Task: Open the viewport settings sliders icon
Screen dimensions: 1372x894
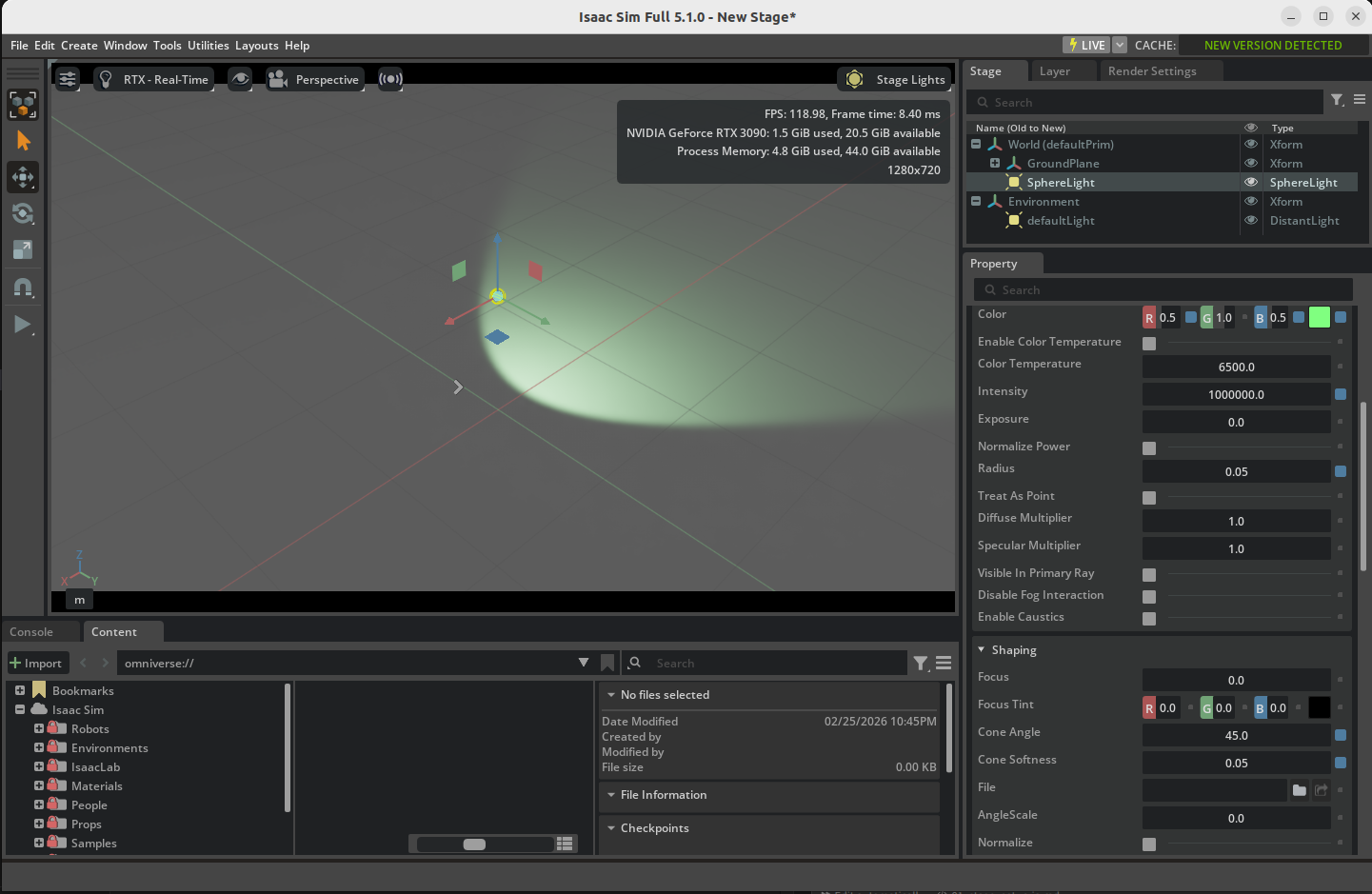Action: coord(68,80)
